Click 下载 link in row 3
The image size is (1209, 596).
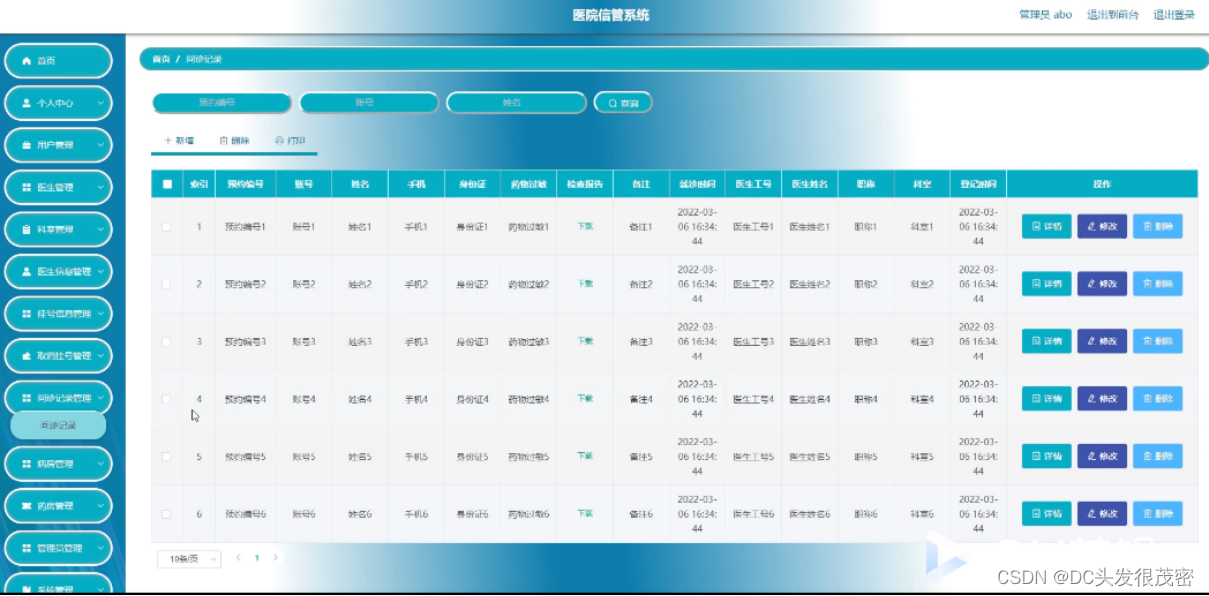point(585,341)
